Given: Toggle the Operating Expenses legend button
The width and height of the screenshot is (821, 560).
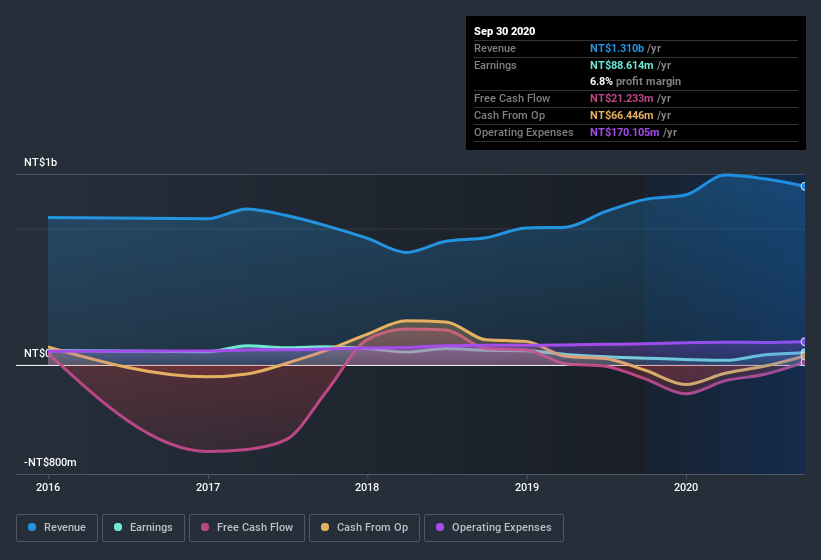Looking at the screenshot, I should [x=494, y=528].
